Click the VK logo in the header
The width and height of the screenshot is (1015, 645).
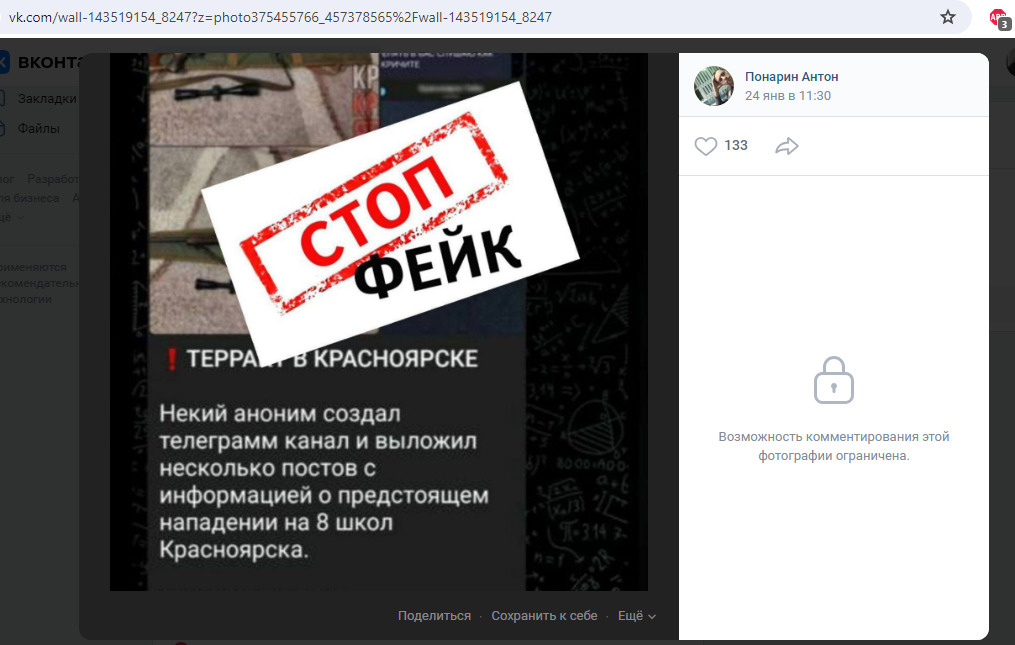point(5,62)
